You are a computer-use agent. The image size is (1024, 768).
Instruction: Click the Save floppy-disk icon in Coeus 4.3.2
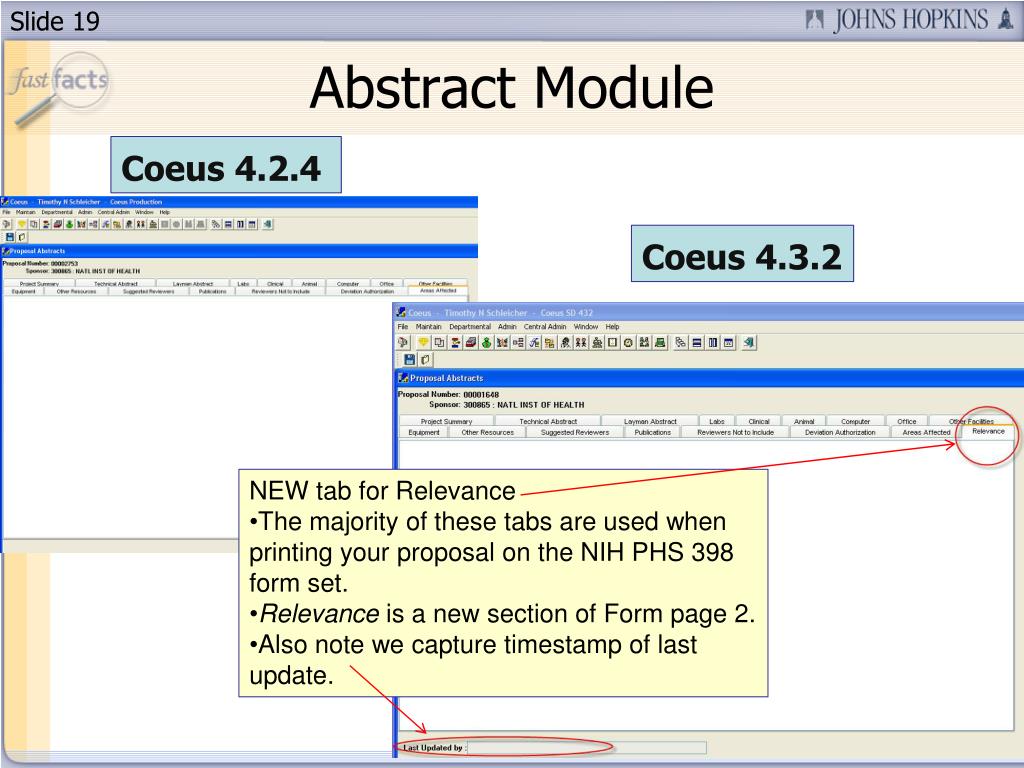point(409,359)
